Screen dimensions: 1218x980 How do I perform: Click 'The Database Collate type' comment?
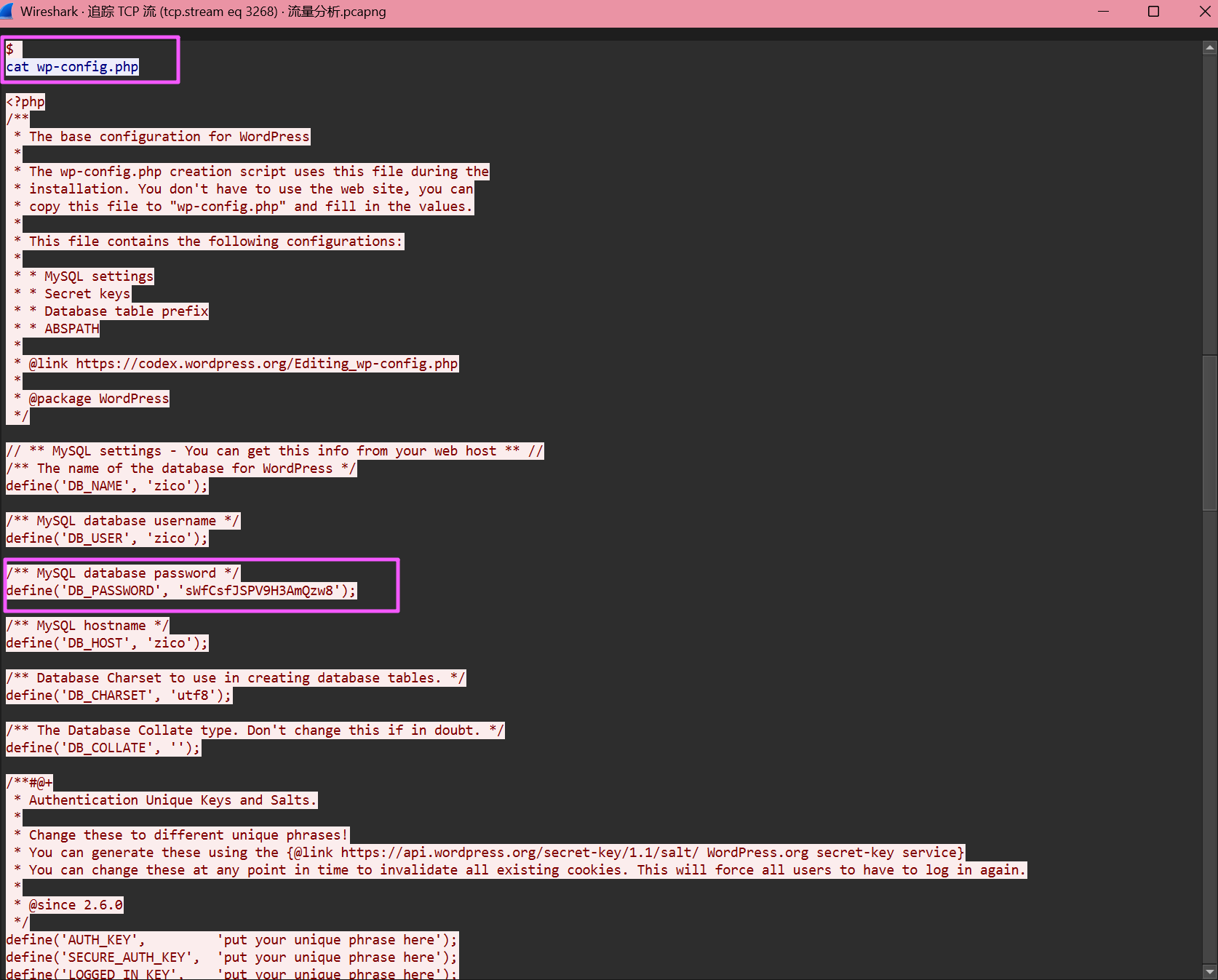point(255,730)
